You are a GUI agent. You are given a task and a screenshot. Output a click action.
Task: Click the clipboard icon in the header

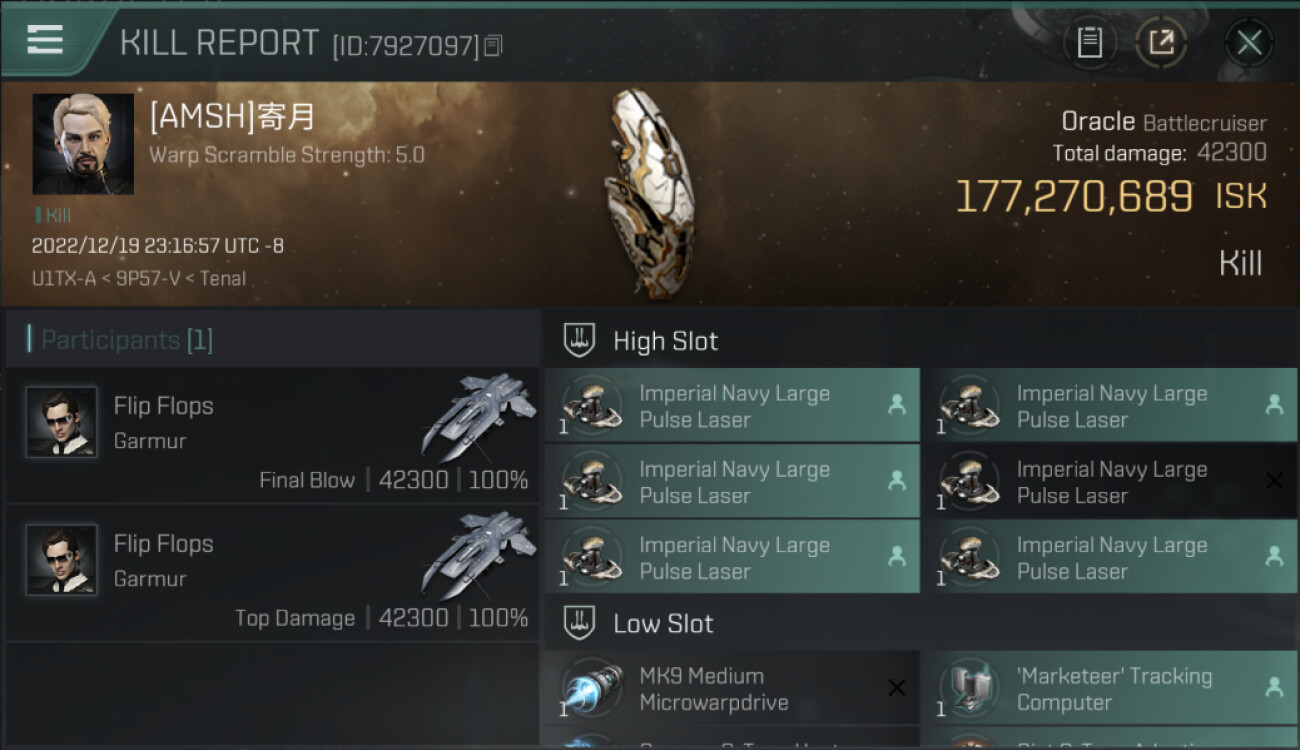point(1089,43)
